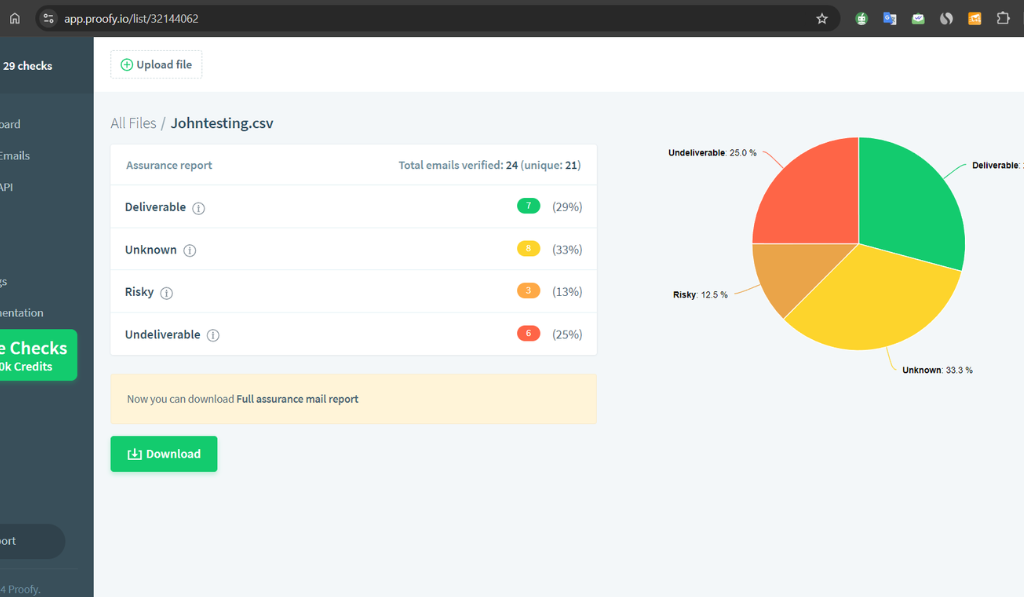Click the Risky 12.5 % chart label
Image resolution: width=1024 pixels, height=597 pixels.
[700, 295]
